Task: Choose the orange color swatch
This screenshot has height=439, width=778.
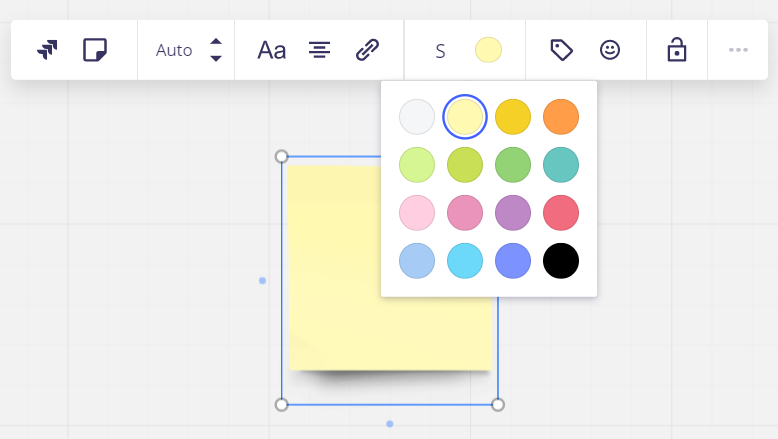Action: tap(561, 117)
